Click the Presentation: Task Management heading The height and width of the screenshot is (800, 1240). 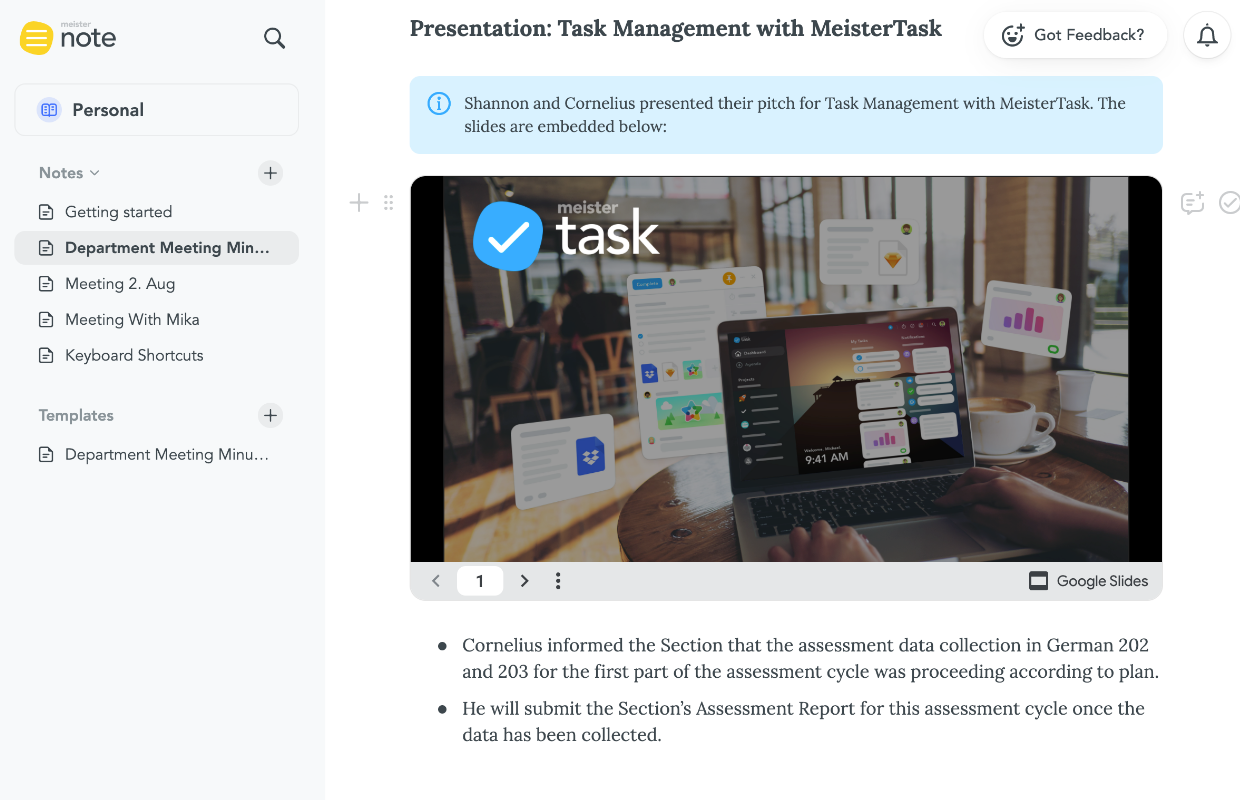coord(676,28)
